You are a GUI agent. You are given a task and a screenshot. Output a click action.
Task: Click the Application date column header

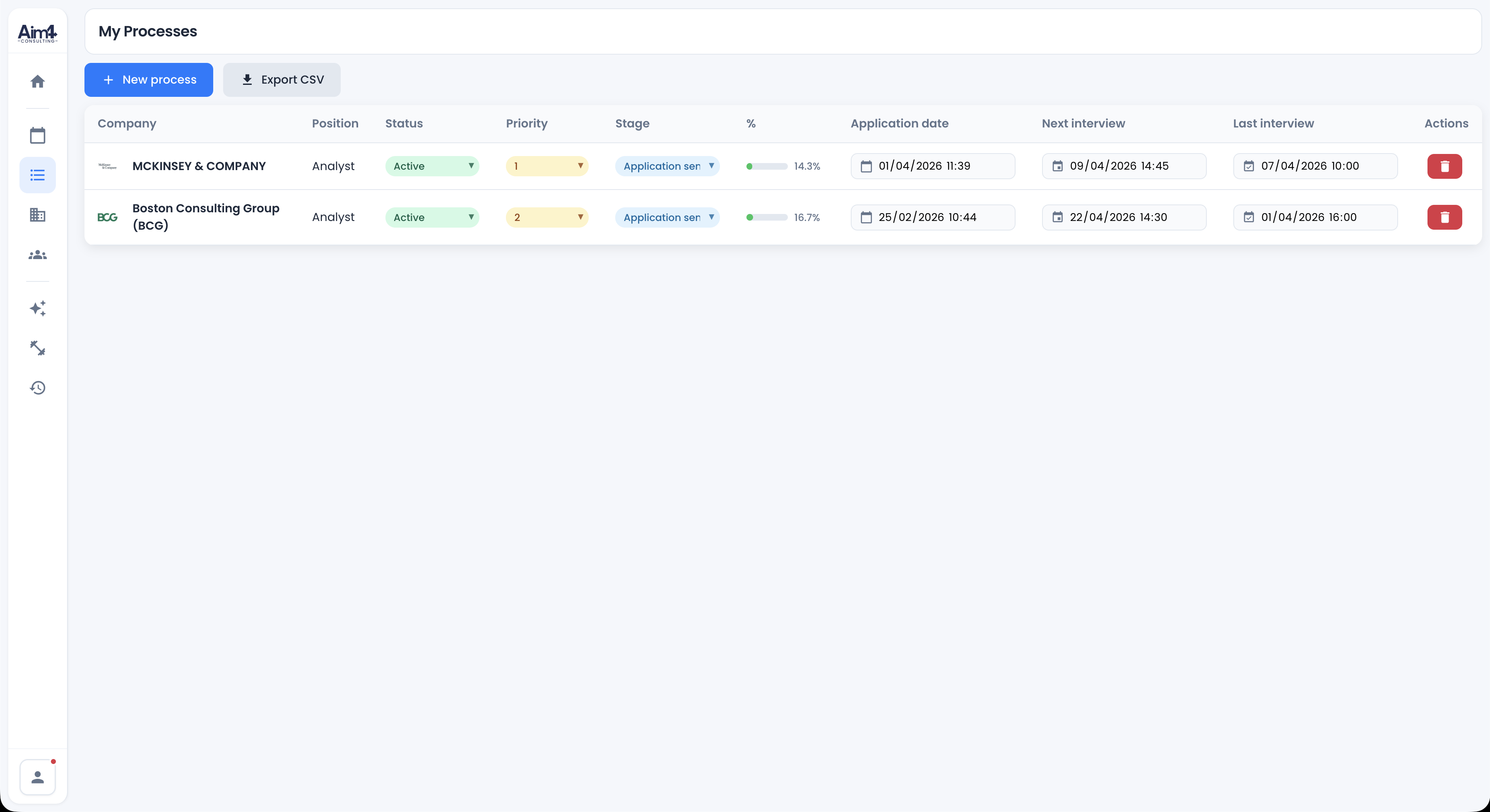(x=900, y=124)
